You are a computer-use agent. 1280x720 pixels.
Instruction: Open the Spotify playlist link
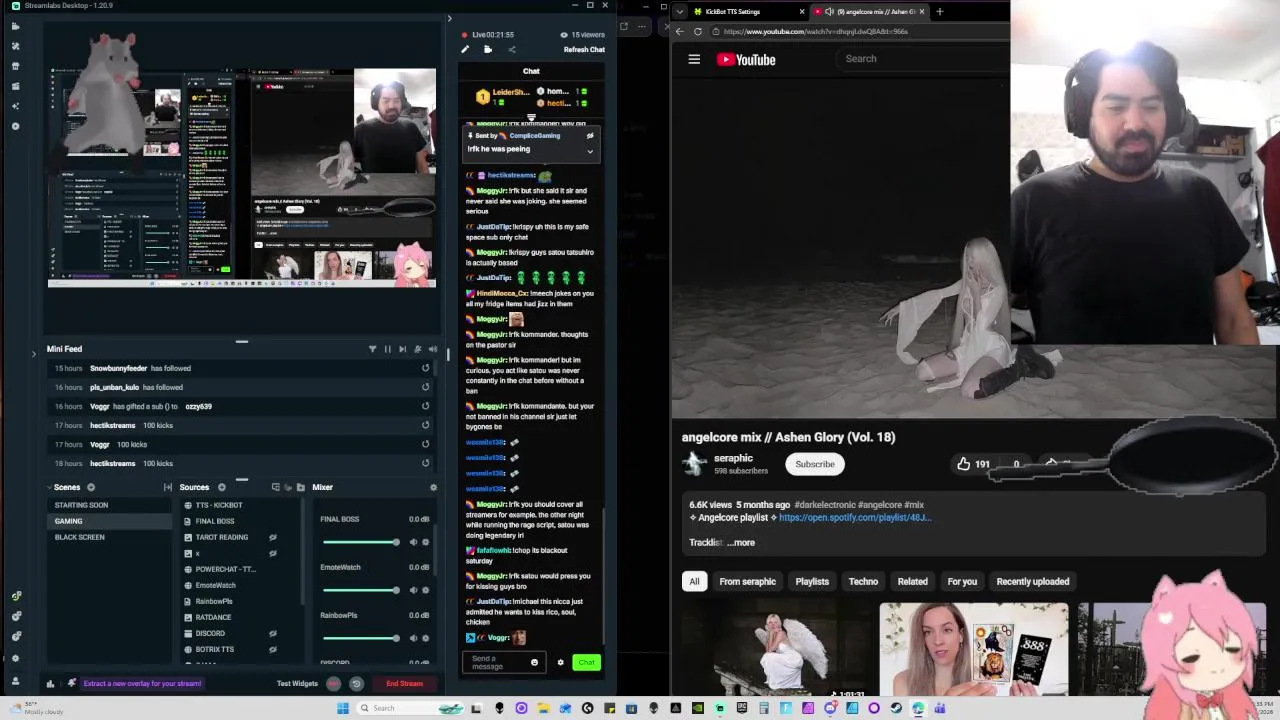[854, 518]
